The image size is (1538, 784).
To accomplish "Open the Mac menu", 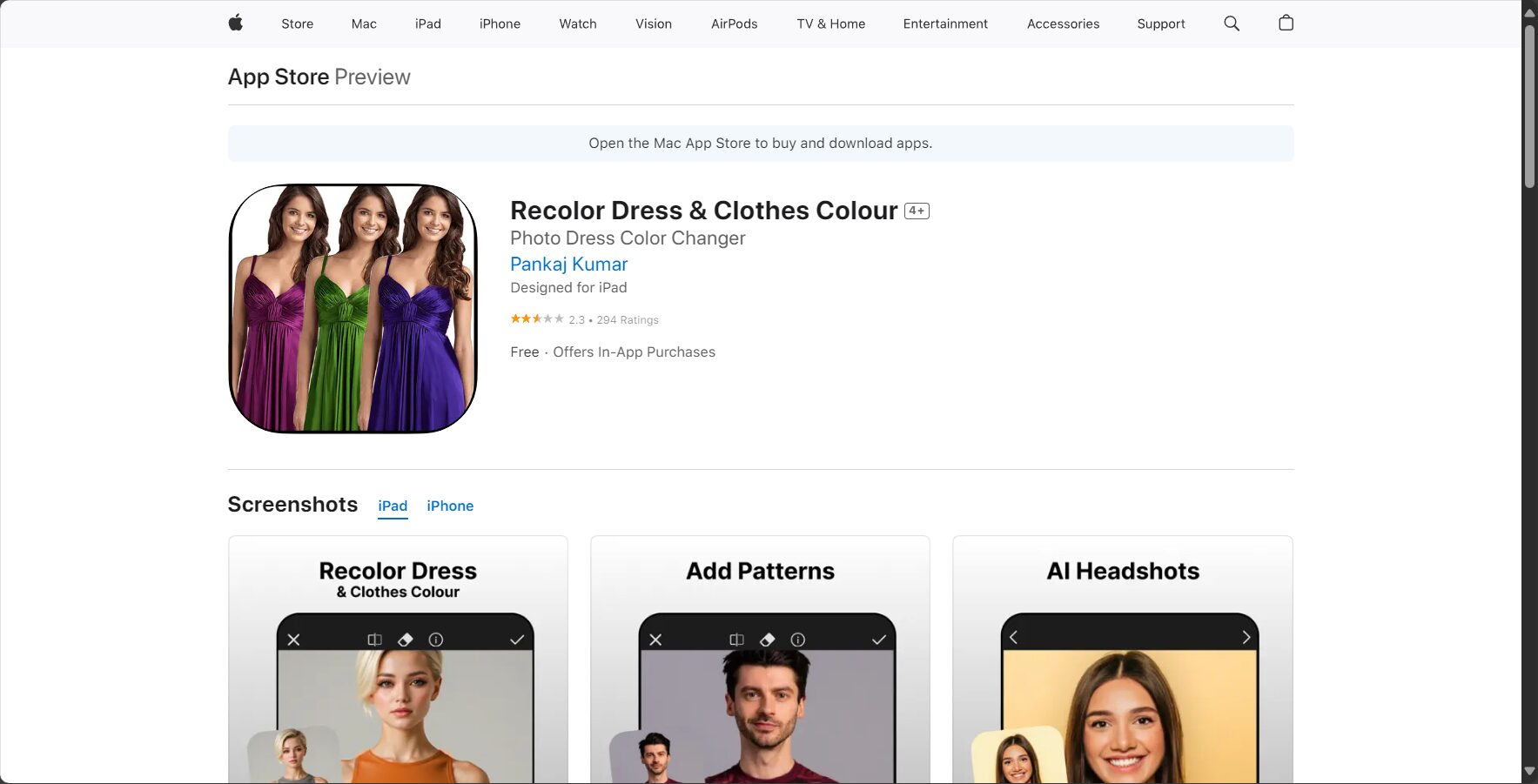I will (364, 23).
